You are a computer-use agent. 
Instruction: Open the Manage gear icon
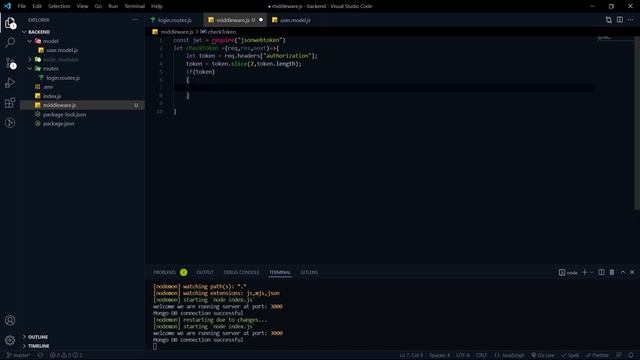10,340
